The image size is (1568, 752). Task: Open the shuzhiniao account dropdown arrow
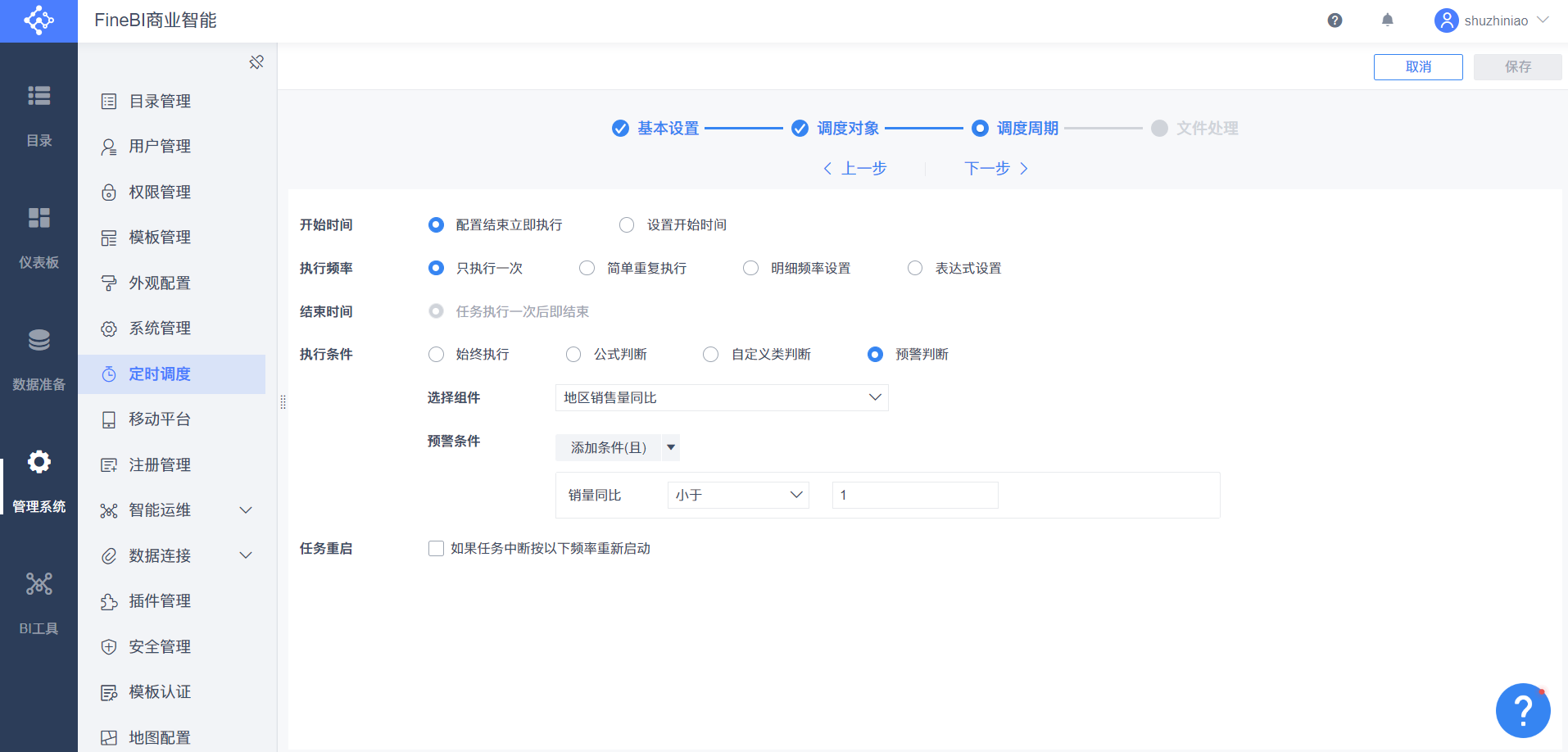point(1543,20)
